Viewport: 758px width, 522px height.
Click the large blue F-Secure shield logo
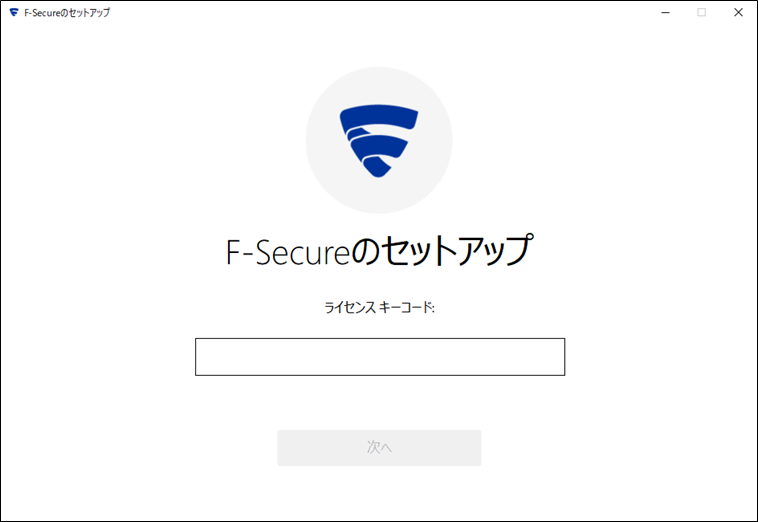point(379,141)
